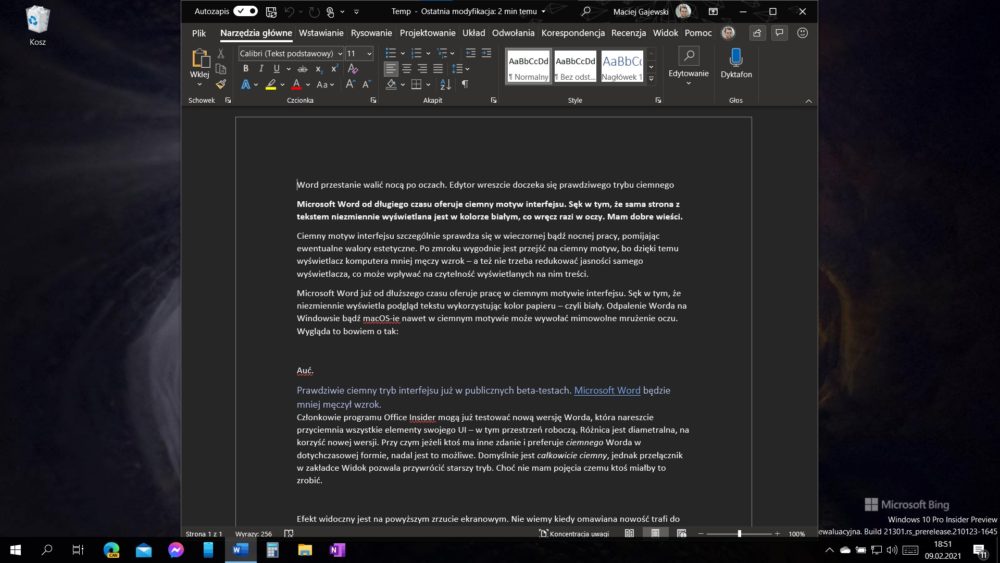Open the document title dropdown arrow
This screenshot has height=563, width=1000.
tap(543, 11)
